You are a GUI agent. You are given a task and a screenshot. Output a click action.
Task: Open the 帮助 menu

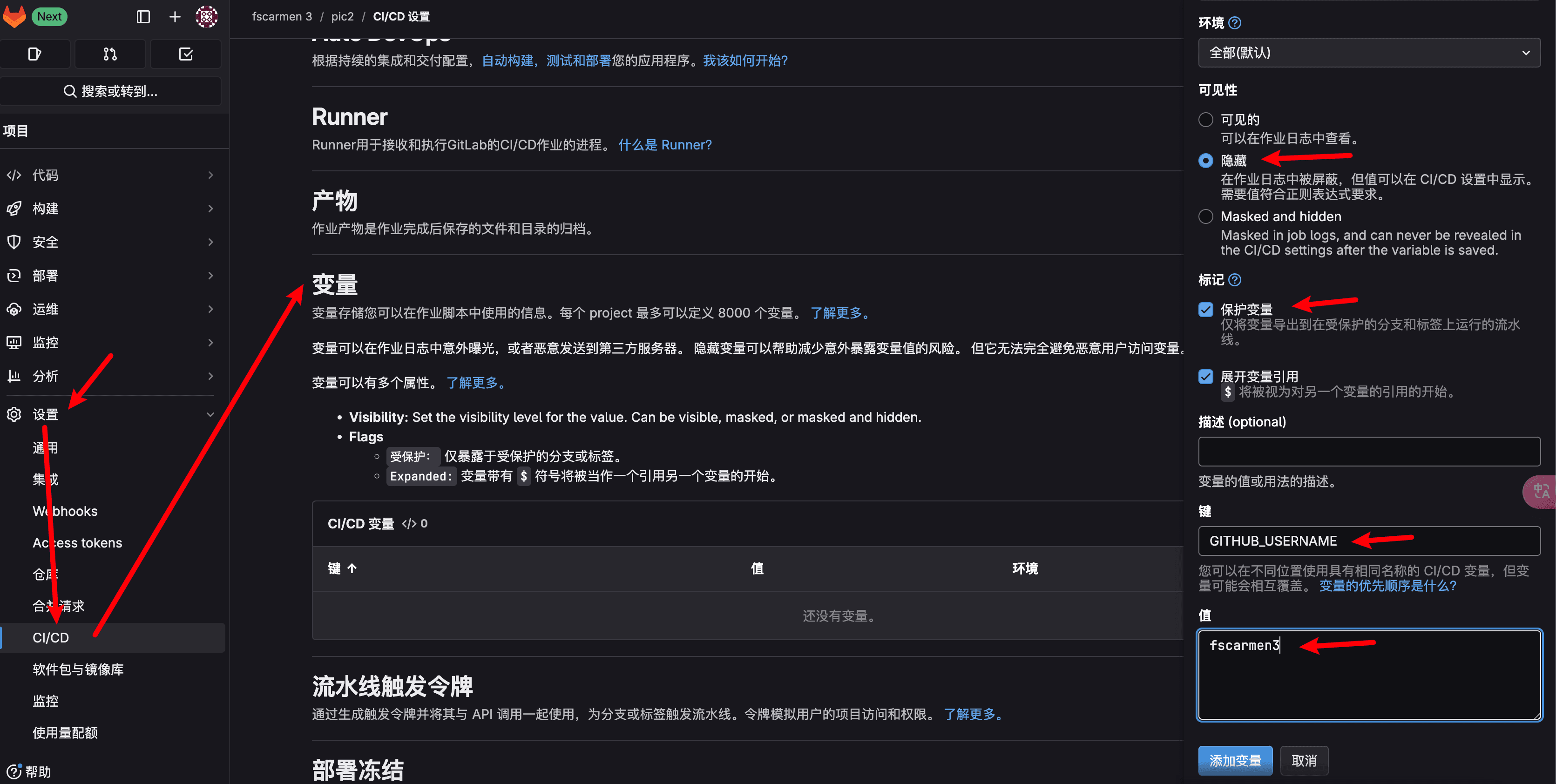(x=29, y=771)
